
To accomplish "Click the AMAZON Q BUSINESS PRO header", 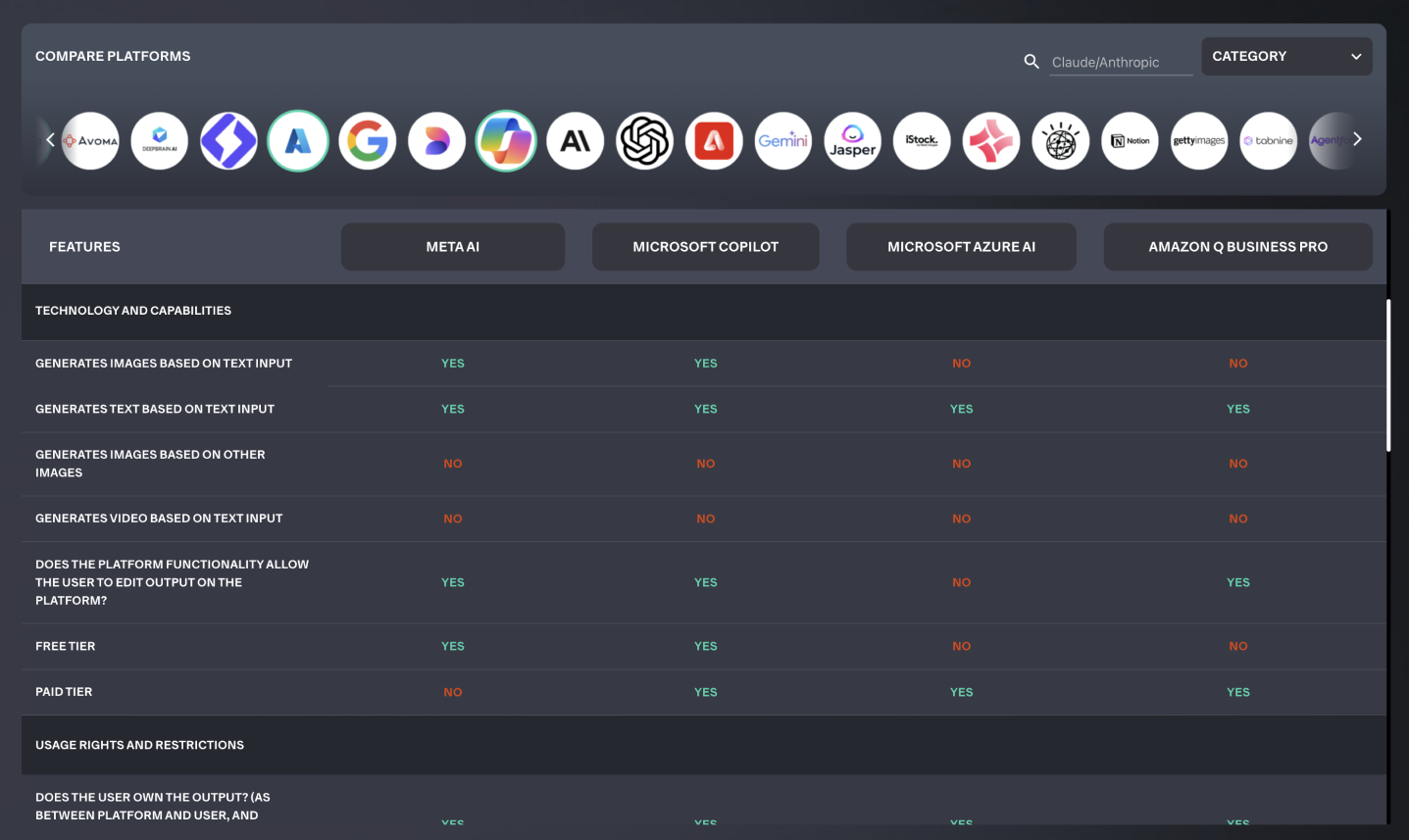I will 1238,247.
